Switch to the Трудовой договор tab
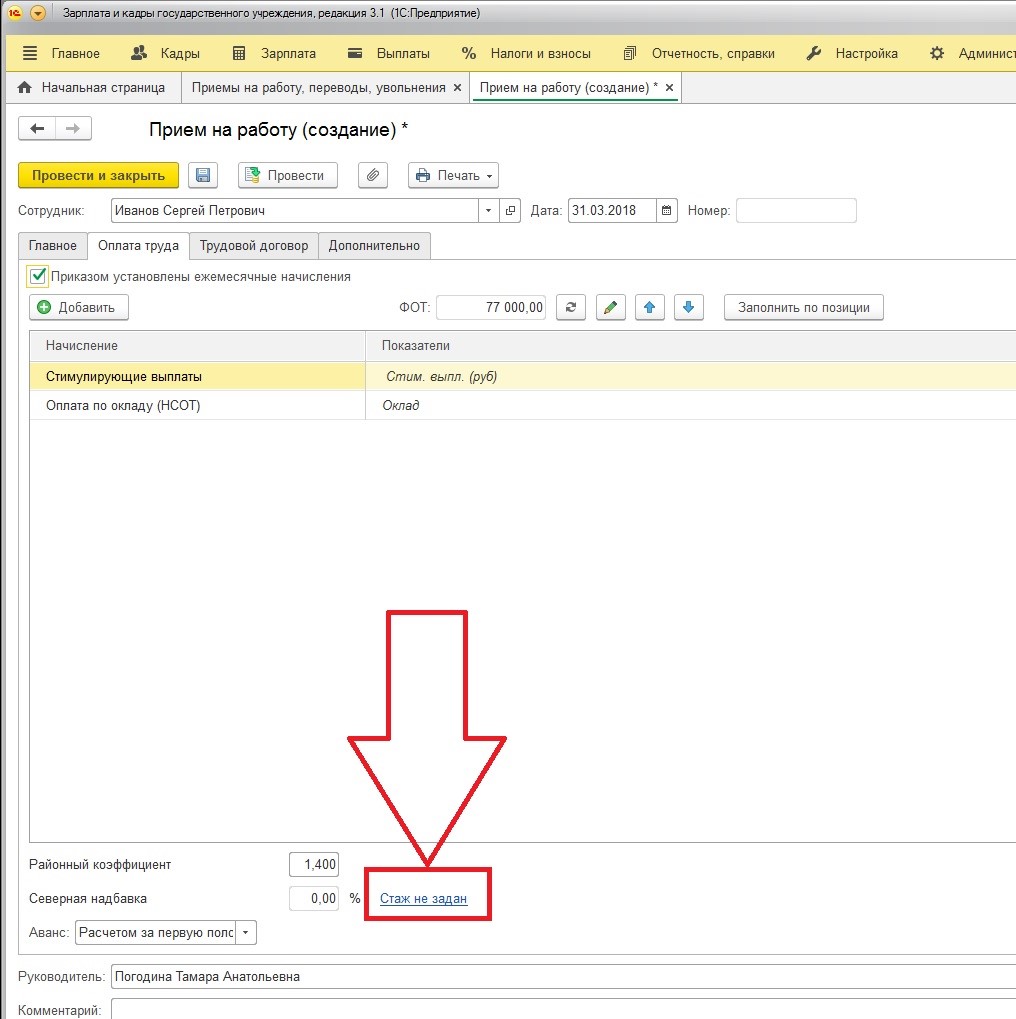 (254, 246)
